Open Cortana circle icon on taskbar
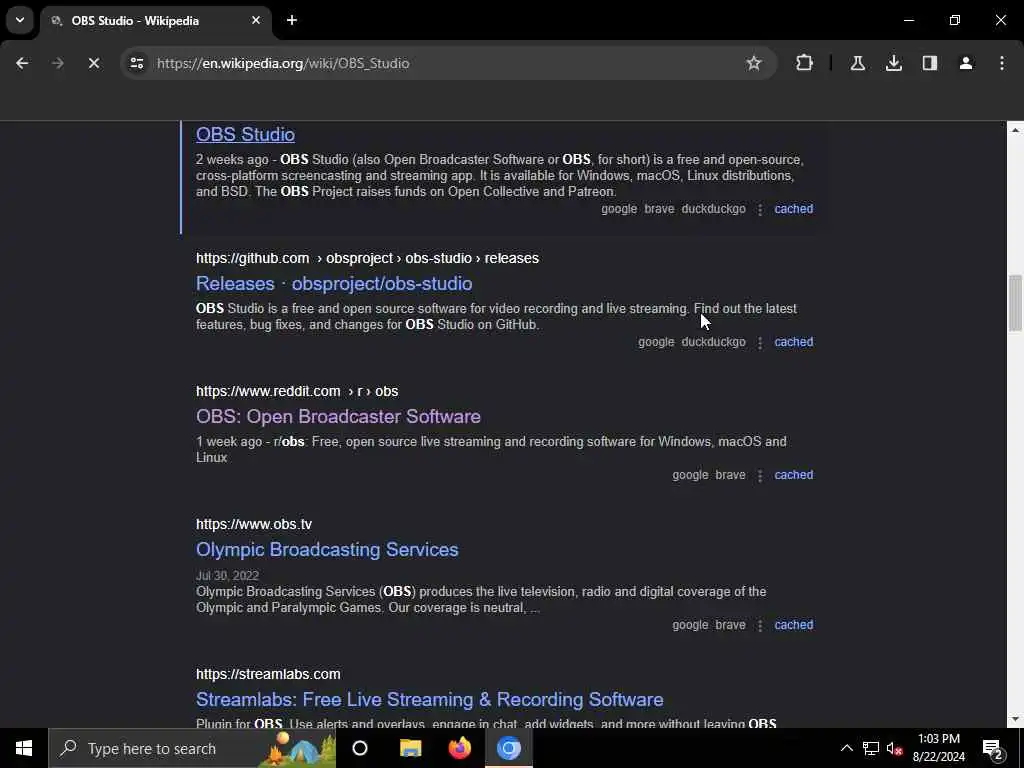 coord(360,748)
